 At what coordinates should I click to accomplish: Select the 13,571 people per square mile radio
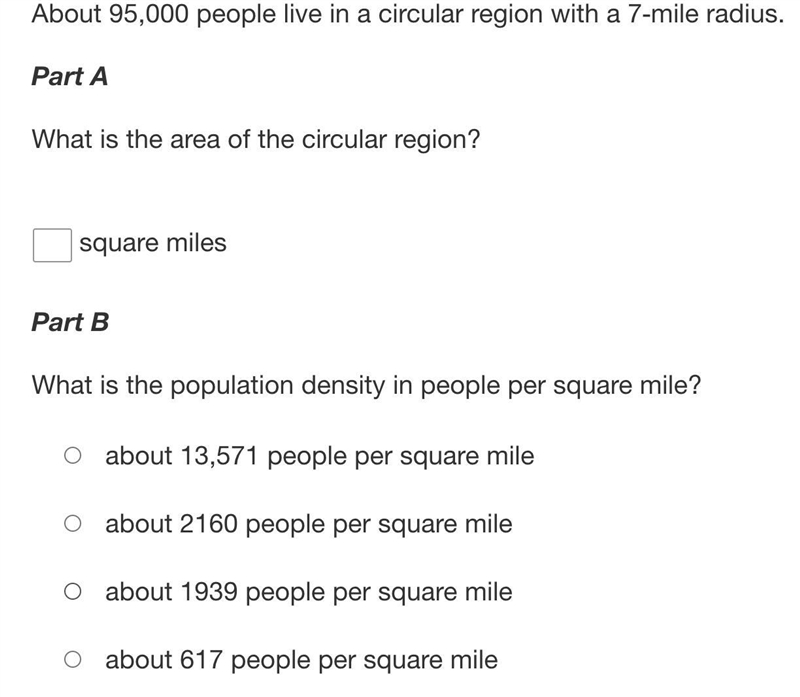(72, 455)
